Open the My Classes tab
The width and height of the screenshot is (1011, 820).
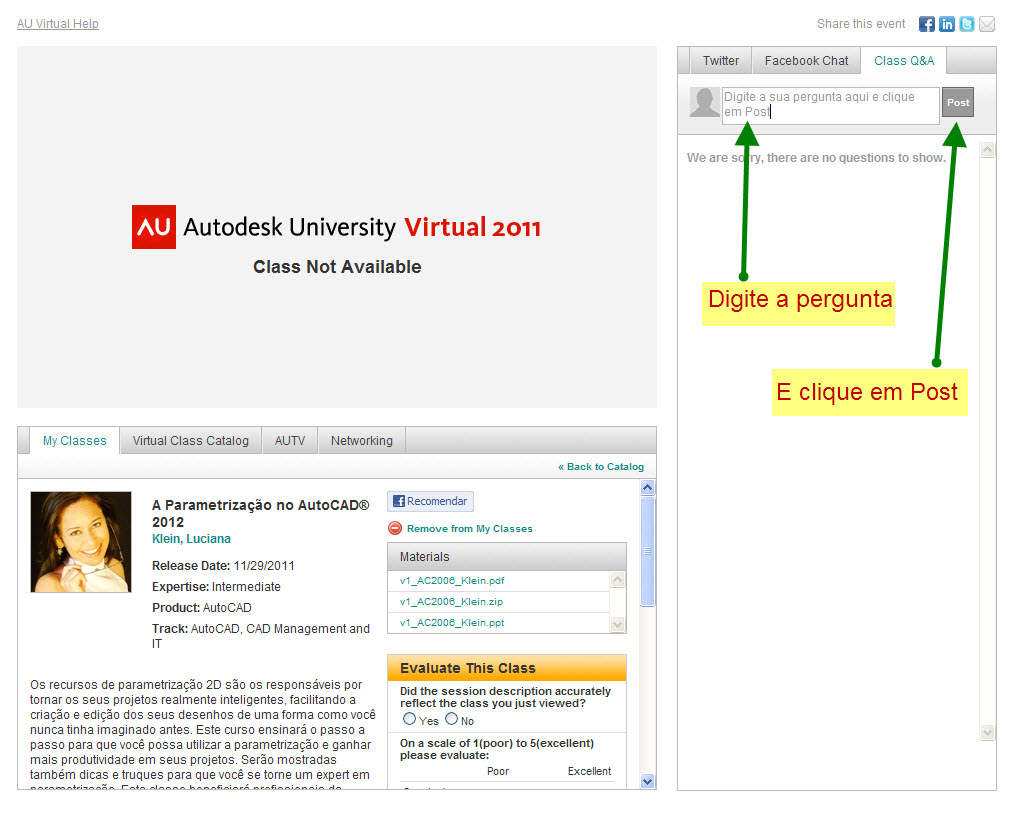coord(74,440)
